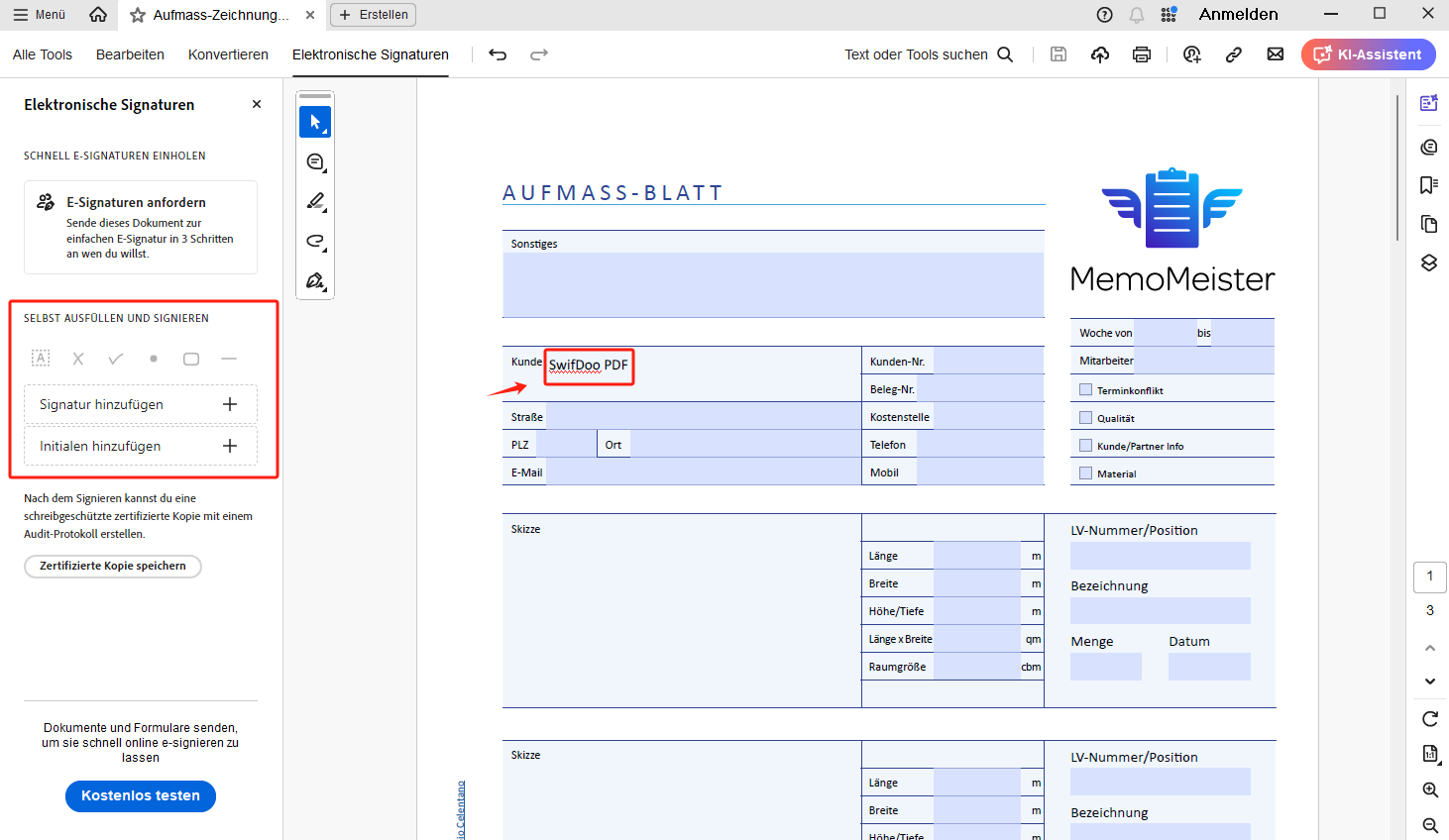Screen dimensions: 1449x840
Task: Save the document with the disk icon
Action: [x=1059, y=54]
